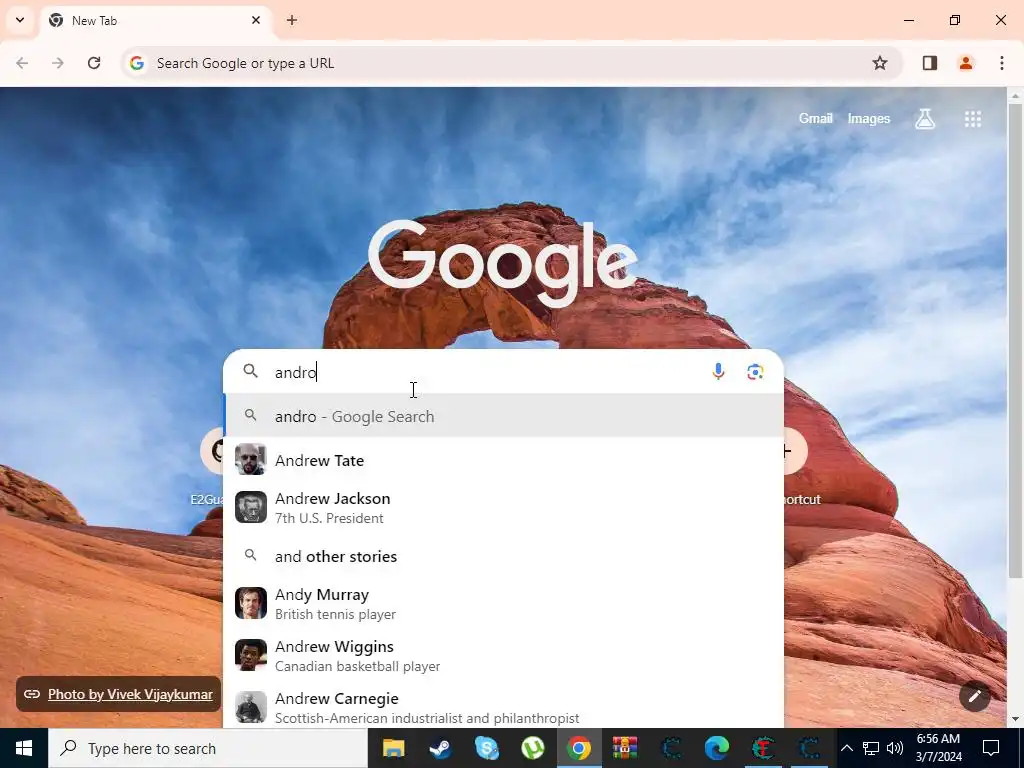The width and height of the screenshot is (1024, 768).
Task: Click the Windows taskbar search box
Action: (x=208, y=748)
